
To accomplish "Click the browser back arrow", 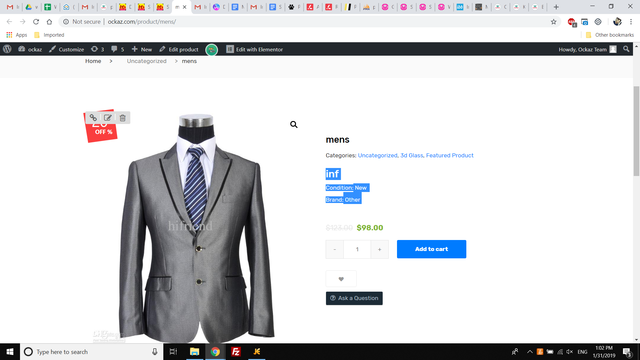I will (9, 22).
